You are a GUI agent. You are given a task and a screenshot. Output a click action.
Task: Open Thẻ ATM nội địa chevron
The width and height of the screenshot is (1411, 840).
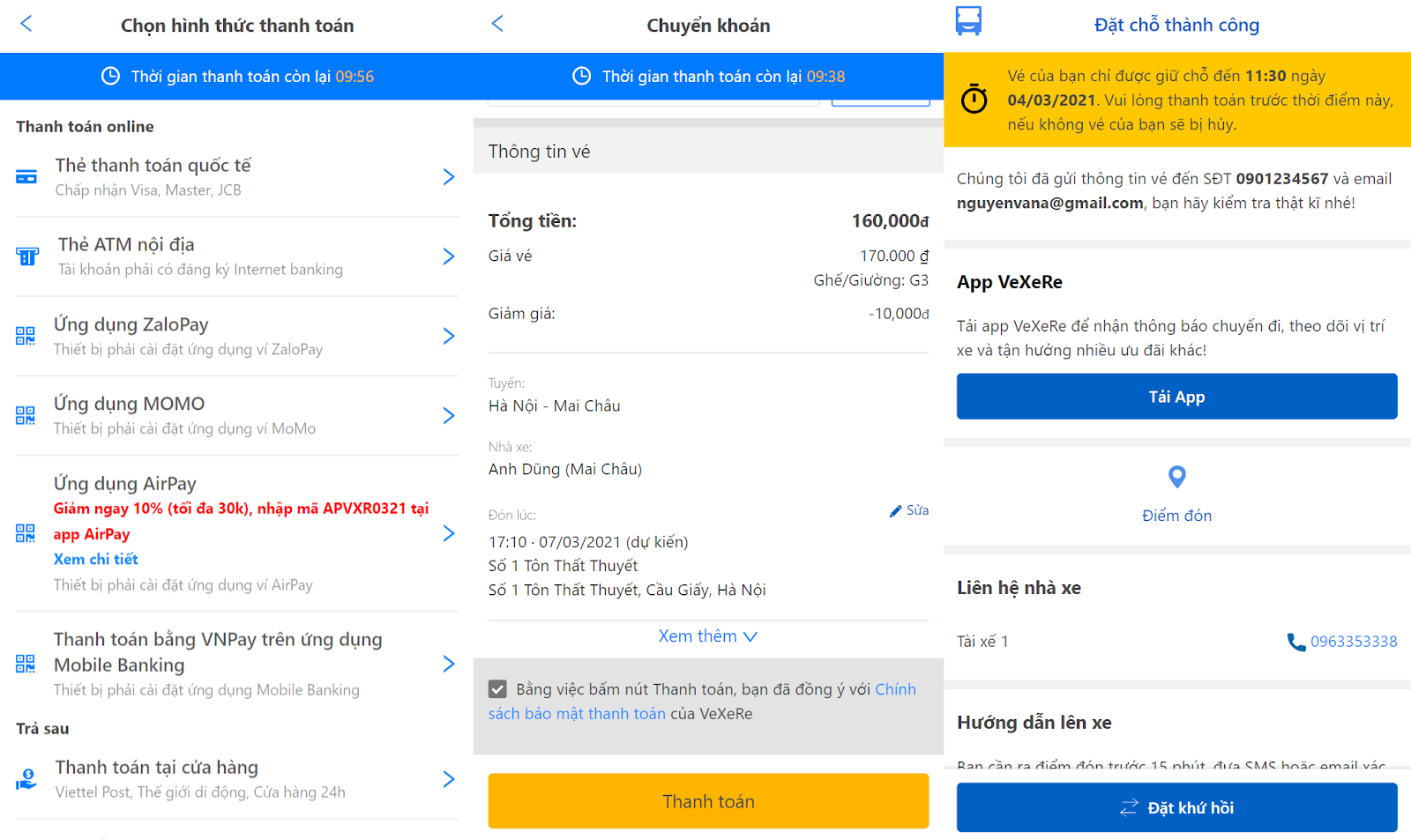click(449, 256)
